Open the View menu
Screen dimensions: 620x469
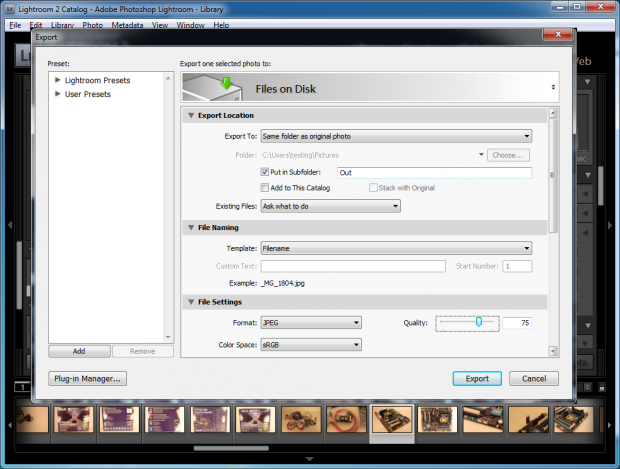(160, 25)
